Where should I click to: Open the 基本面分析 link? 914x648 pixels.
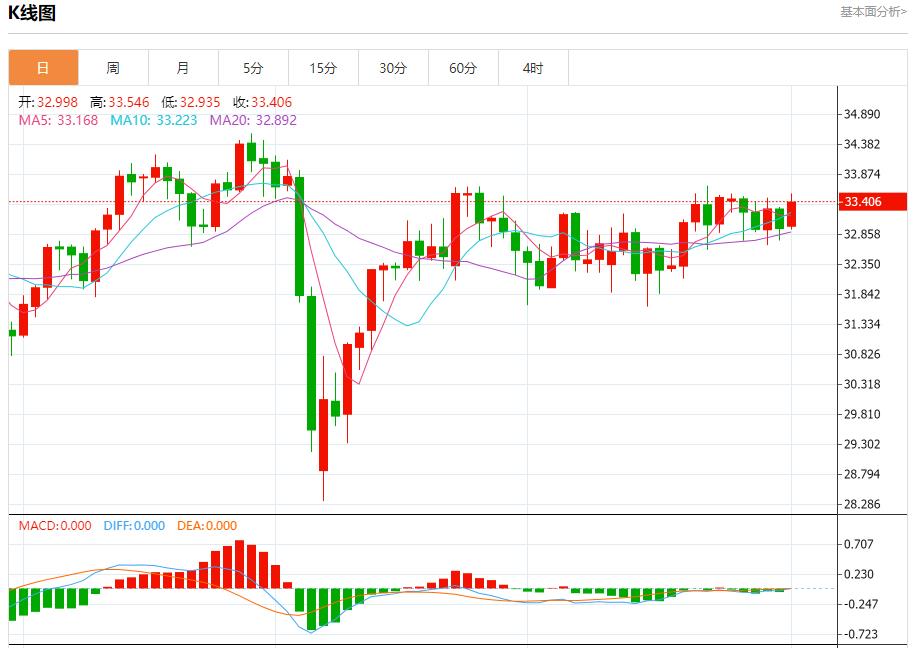tap(873, 12)
